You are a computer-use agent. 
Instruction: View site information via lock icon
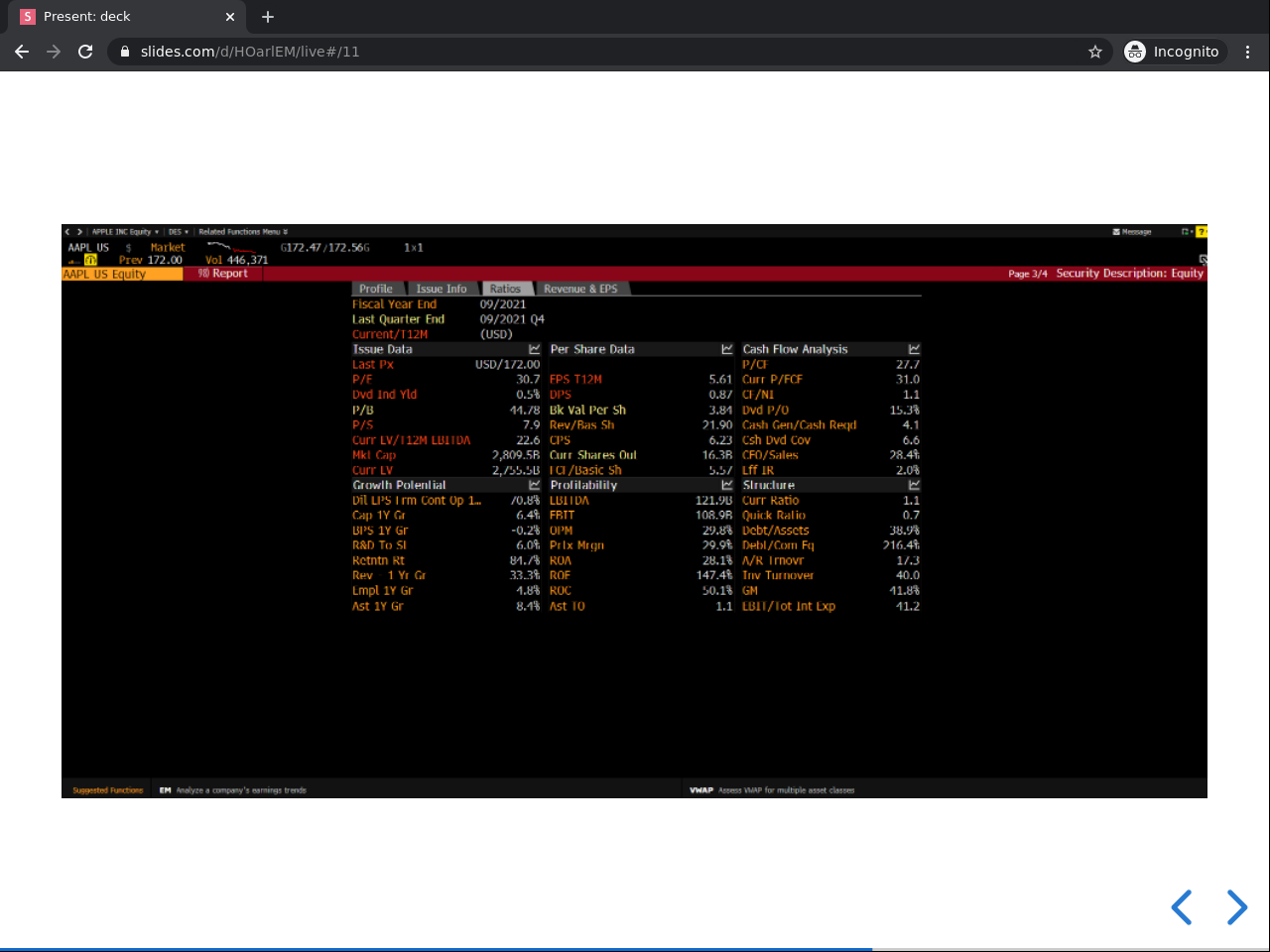pos(125,52)
